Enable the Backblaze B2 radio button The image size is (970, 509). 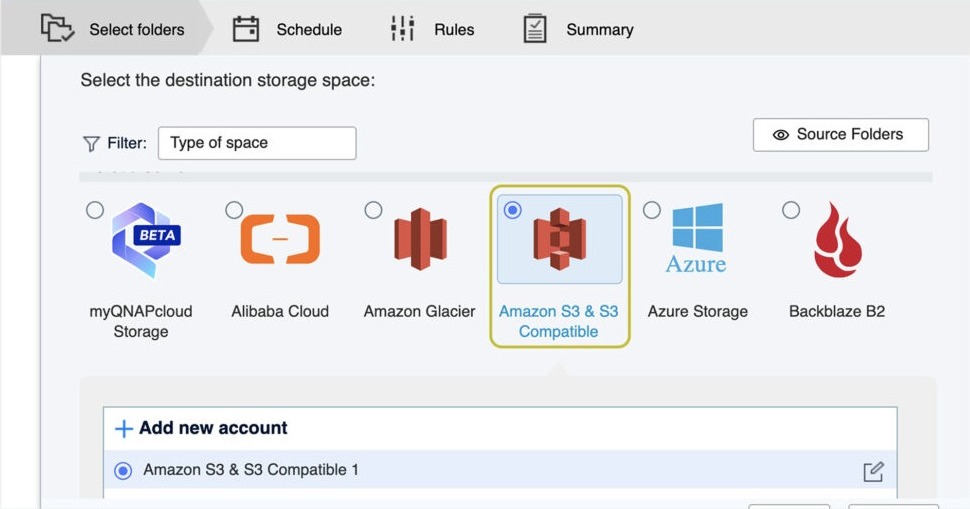tap(791, 210)
